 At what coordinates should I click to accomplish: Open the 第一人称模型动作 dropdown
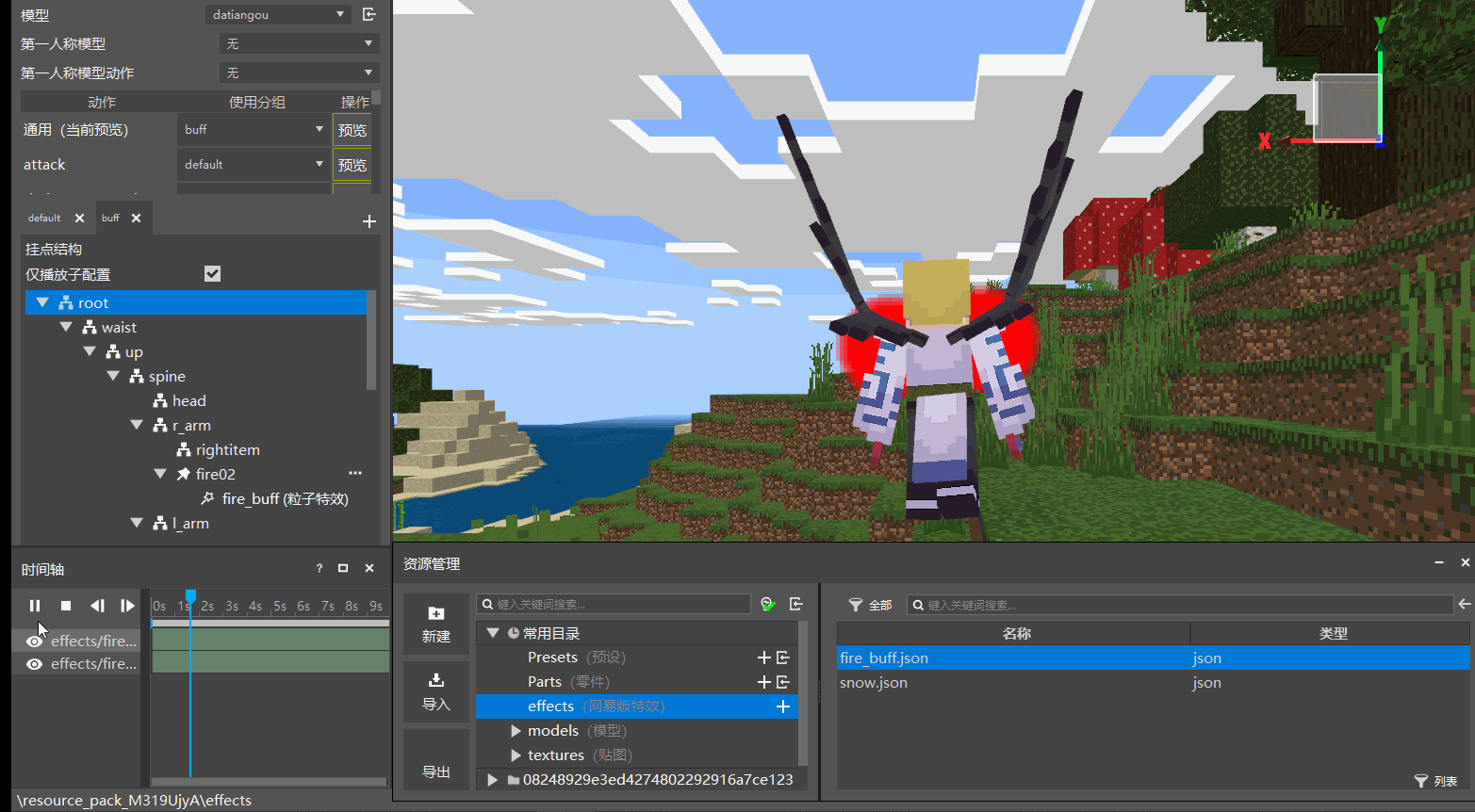coord(300,73)
